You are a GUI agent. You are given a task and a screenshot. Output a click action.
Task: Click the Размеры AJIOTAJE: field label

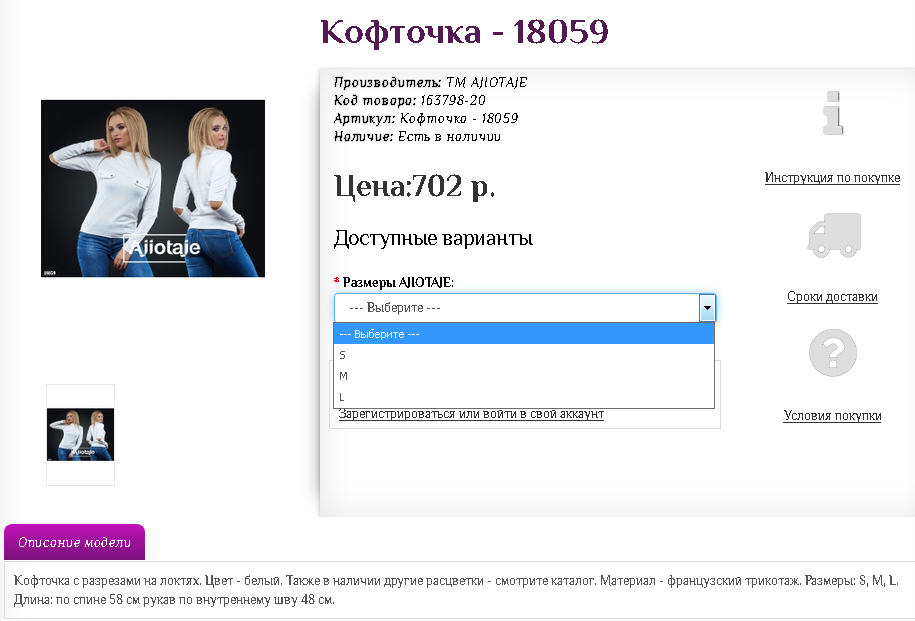pos(398,282)
